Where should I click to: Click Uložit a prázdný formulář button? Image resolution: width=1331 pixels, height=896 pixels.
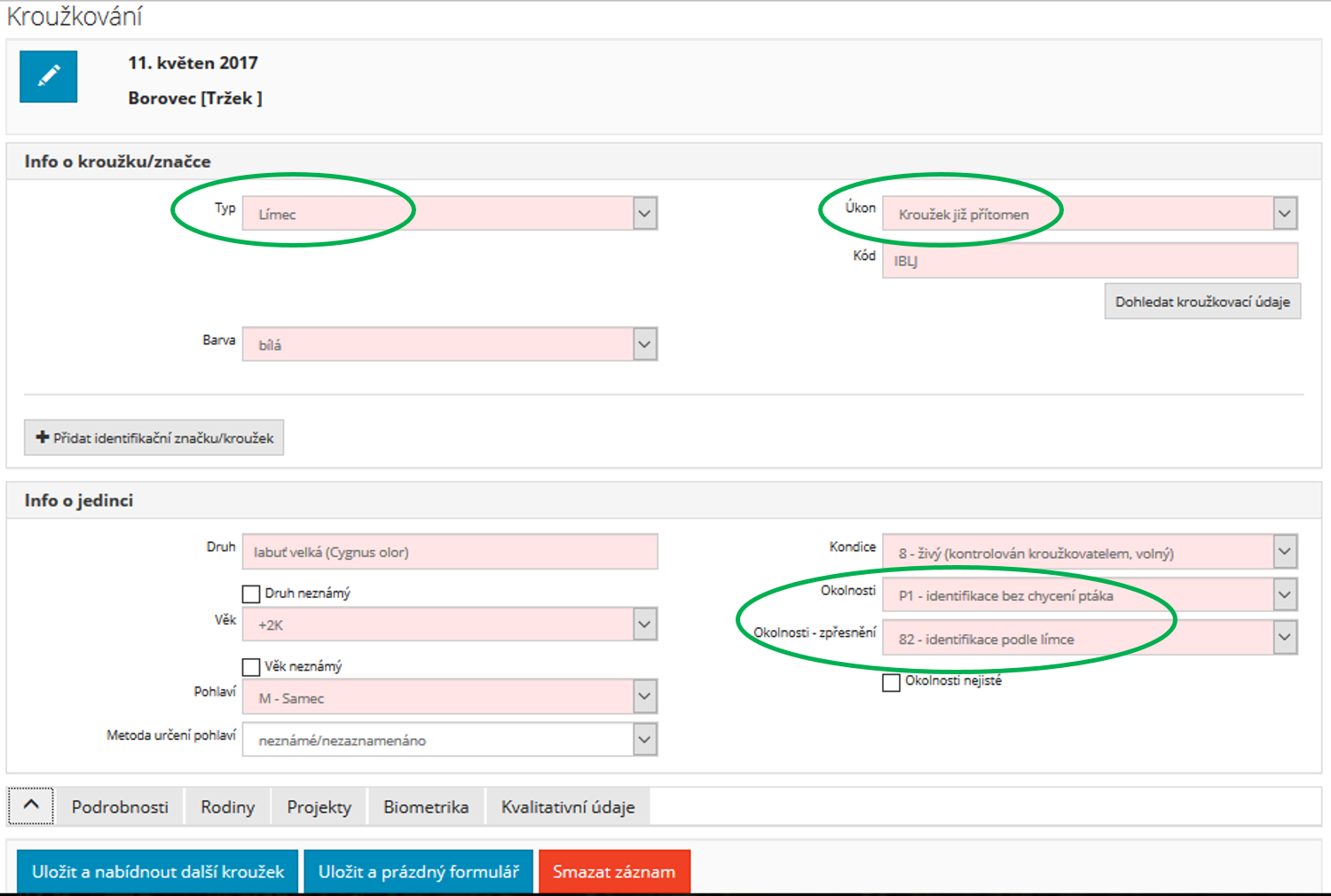[418, 871]
